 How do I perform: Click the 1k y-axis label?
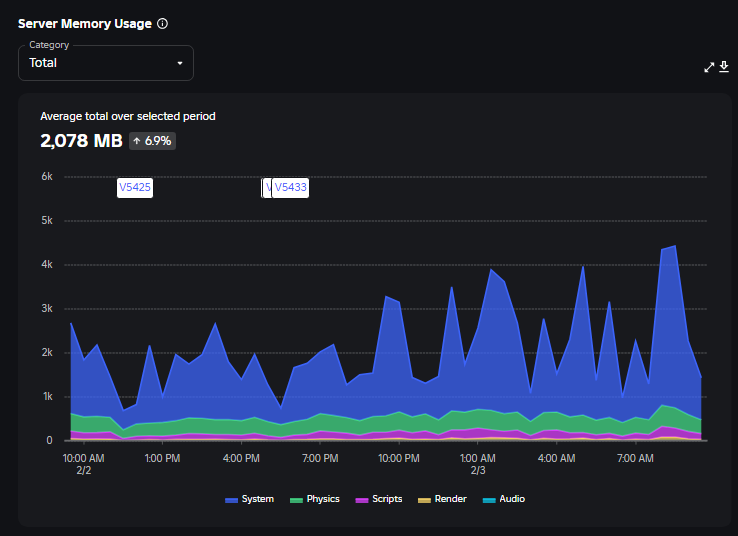48,397
